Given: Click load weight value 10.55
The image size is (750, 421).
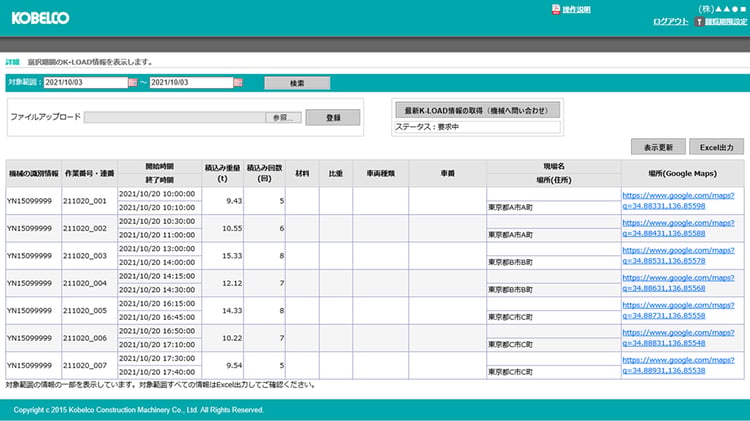Looking at the screenshot, I should [x=232, y=228].
